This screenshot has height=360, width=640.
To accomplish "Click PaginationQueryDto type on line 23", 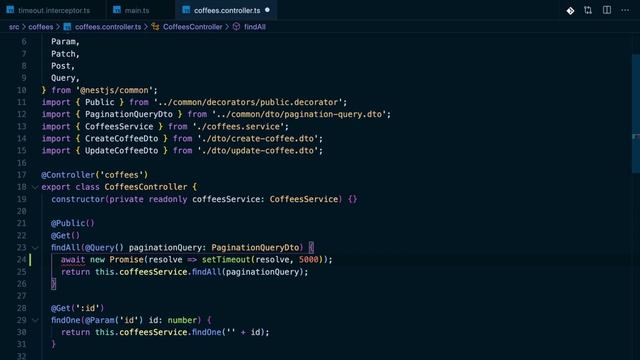I will click(x=255, y=248).
